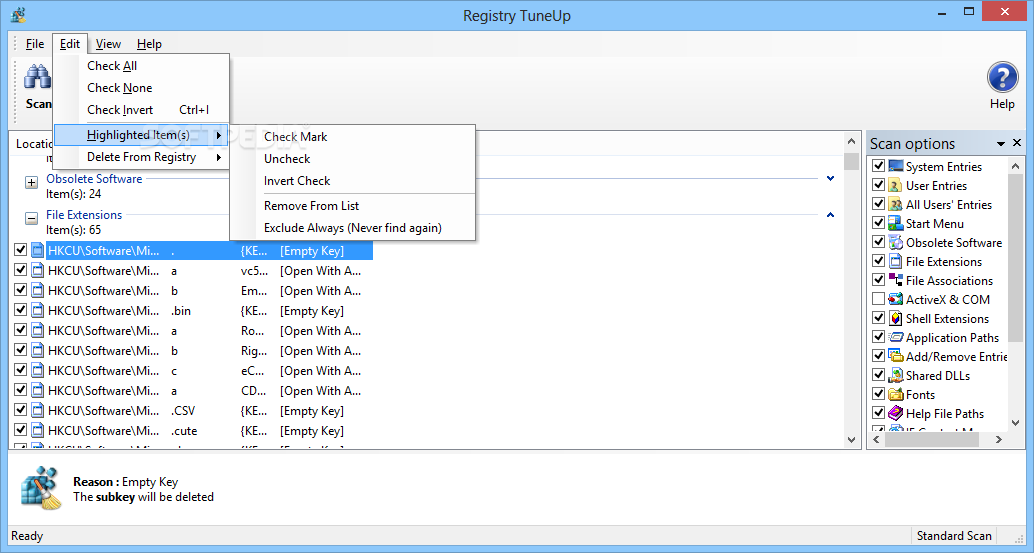This screenshot has height=553, width=1034.
Task: Collapse the File Extensions group with minus box
Action: [x=31, y=218]
